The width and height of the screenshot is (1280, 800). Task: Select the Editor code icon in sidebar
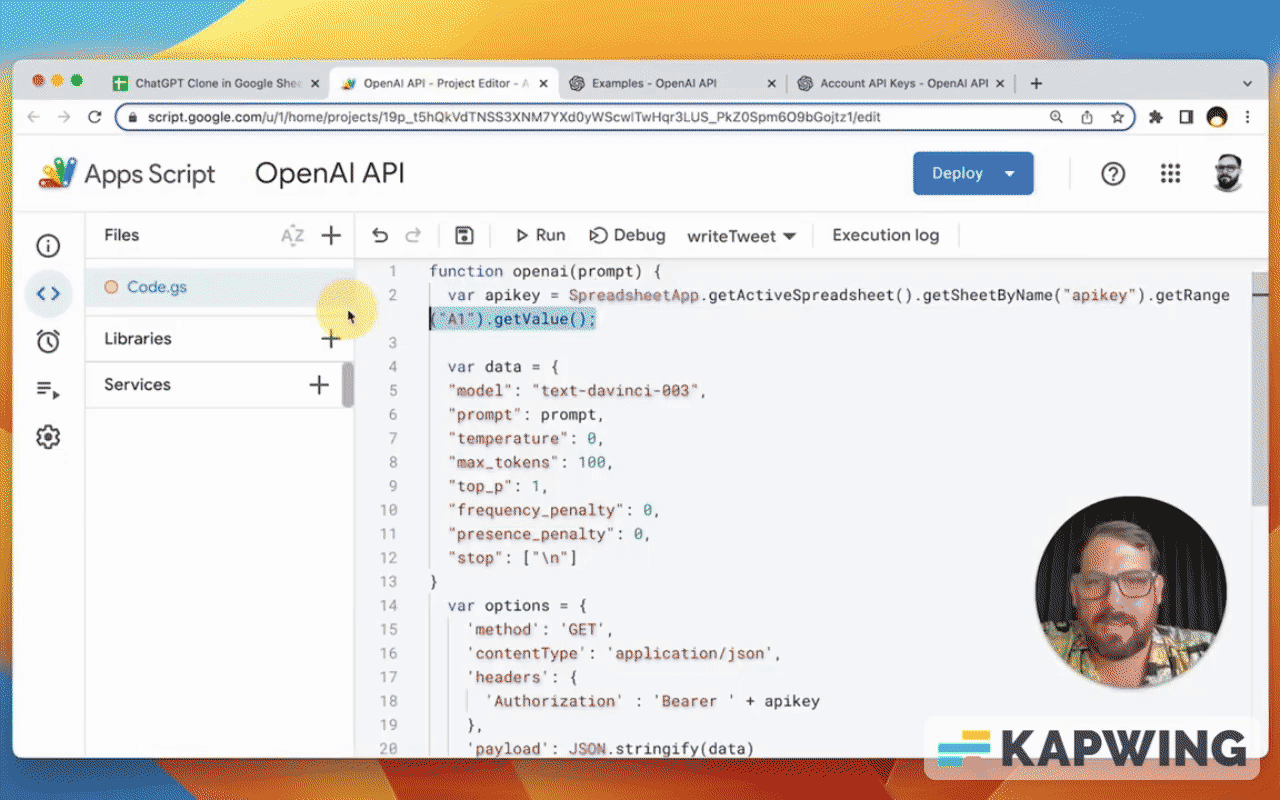point(48,294)
